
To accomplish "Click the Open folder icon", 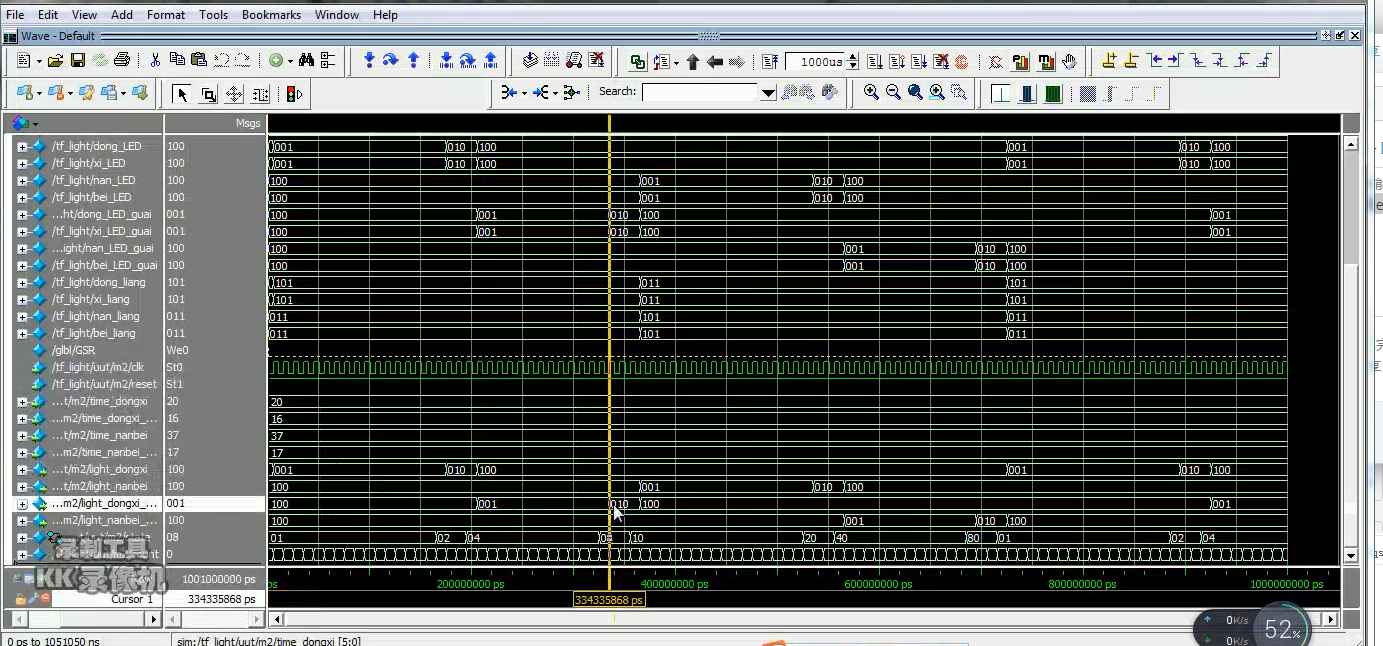I will [56, 61].
